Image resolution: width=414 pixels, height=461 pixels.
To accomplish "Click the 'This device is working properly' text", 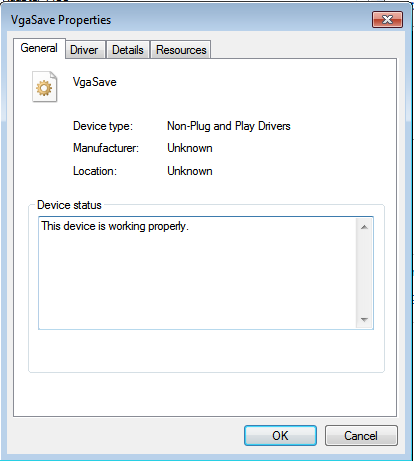I will tap(115, 226).
